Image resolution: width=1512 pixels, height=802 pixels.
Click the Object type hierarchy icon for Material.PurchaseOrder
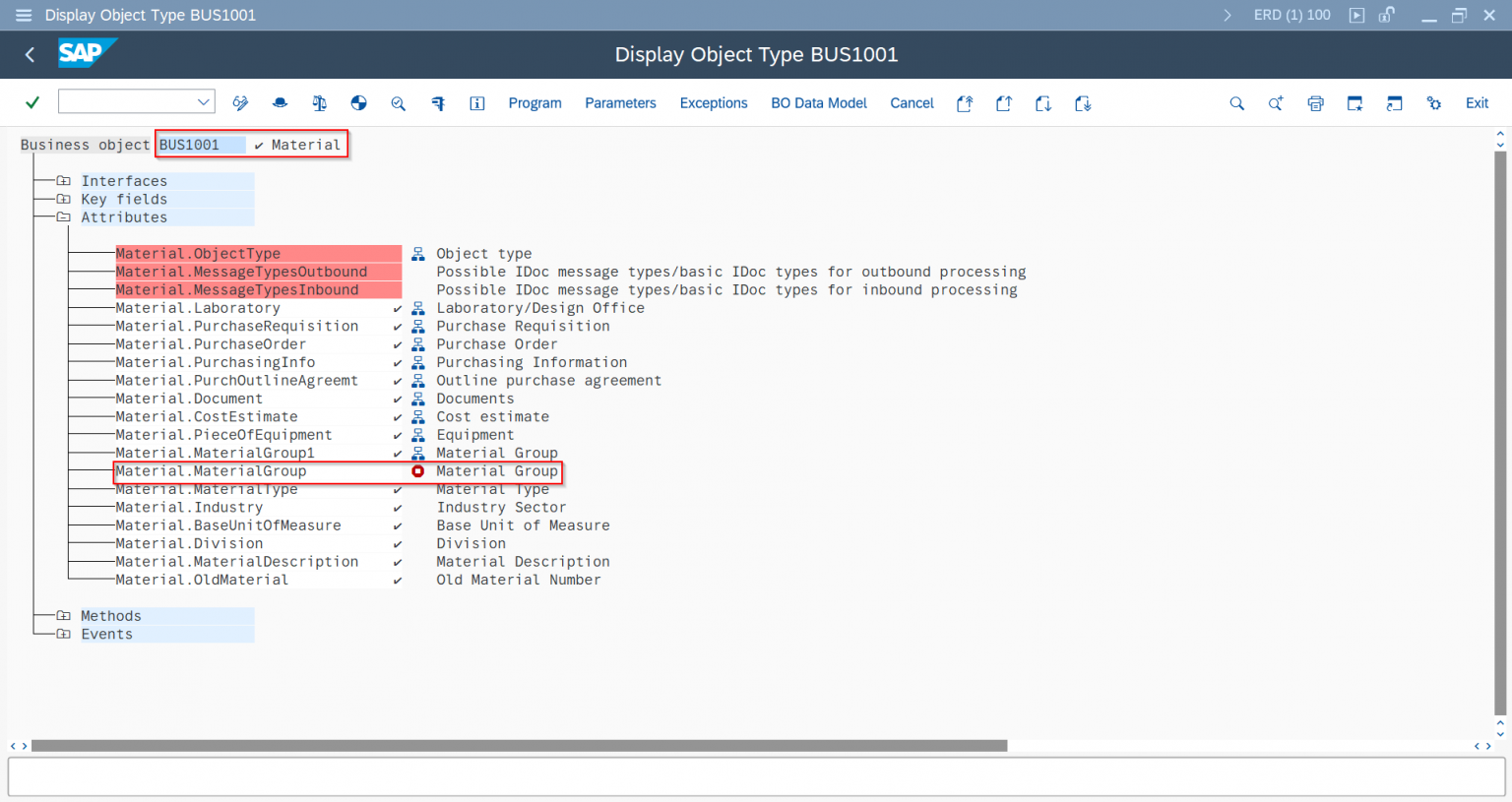point(418,344)
